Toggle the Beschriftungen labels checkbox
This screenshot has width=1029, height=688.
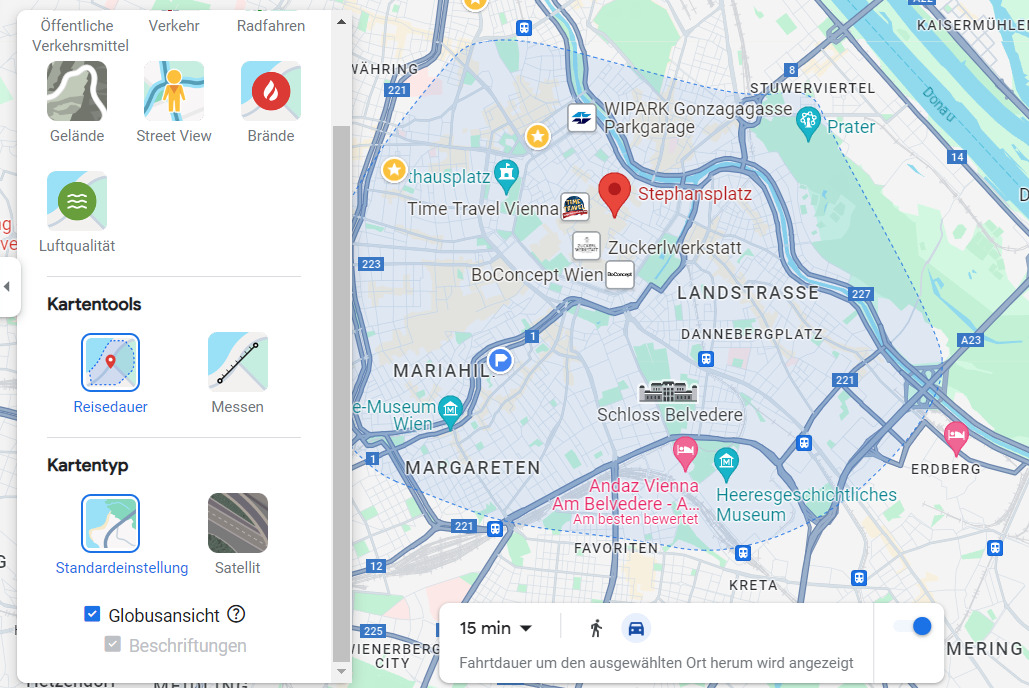(113, 644)
